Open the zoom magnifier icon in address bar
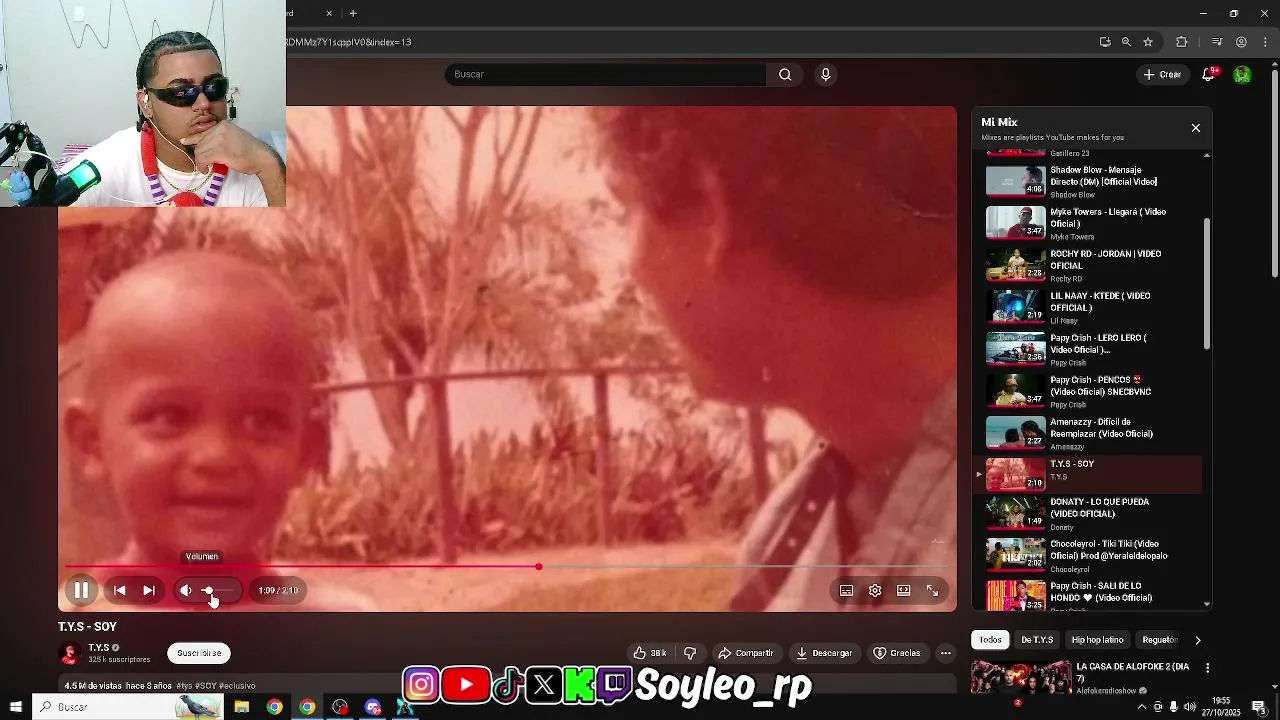Screen dimensions: 1280x720 click(x=1126, y=42)
